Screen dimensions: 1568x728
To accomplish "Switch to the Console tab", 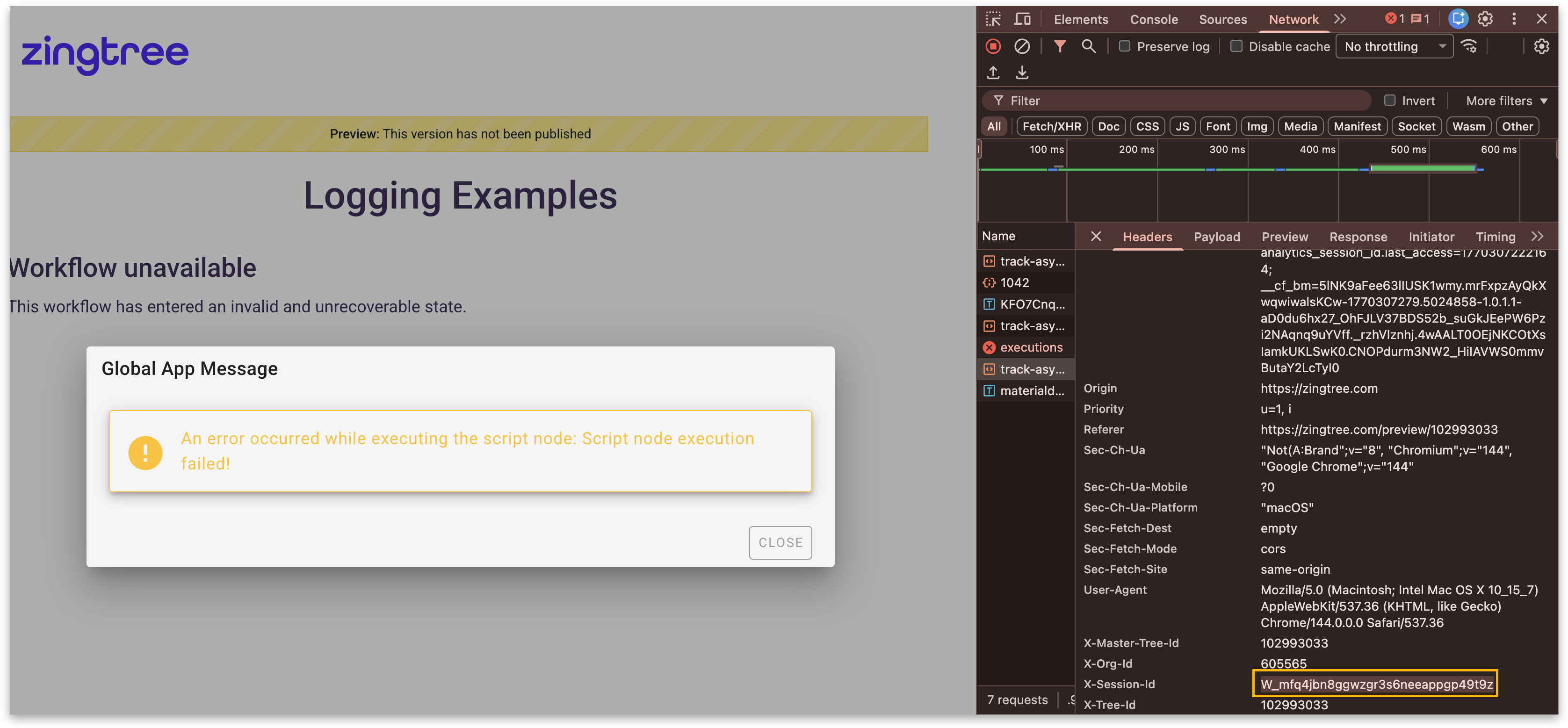I will point(1154,20).
